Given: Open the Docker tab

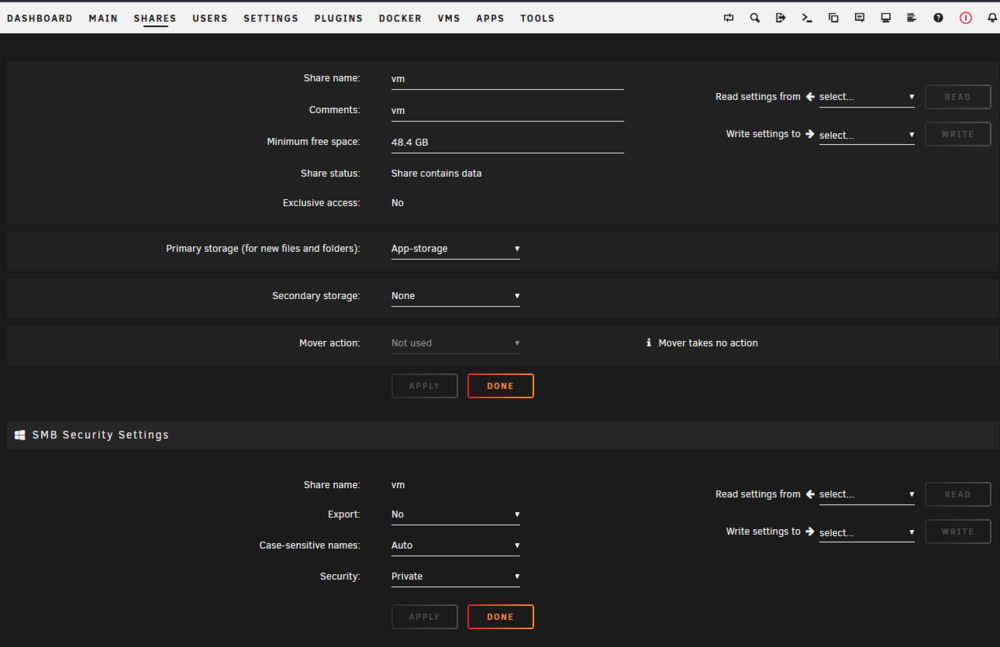Looking at the screenshot, I should click(400, 19).
